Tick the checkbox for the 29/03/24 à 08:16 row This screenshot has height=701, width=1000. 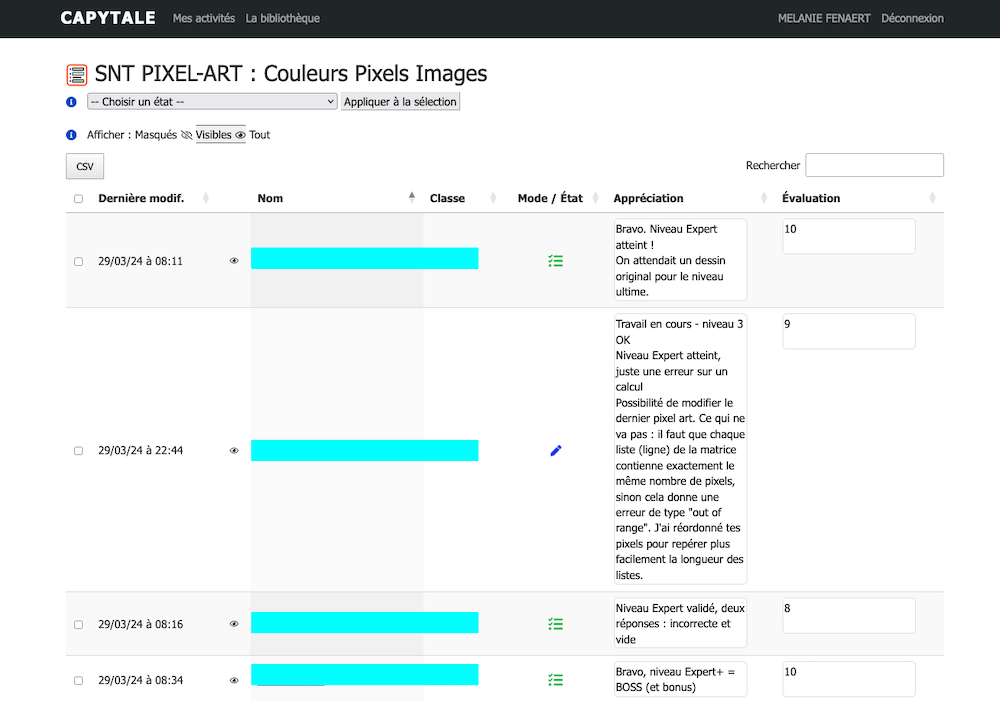(79, 625)
